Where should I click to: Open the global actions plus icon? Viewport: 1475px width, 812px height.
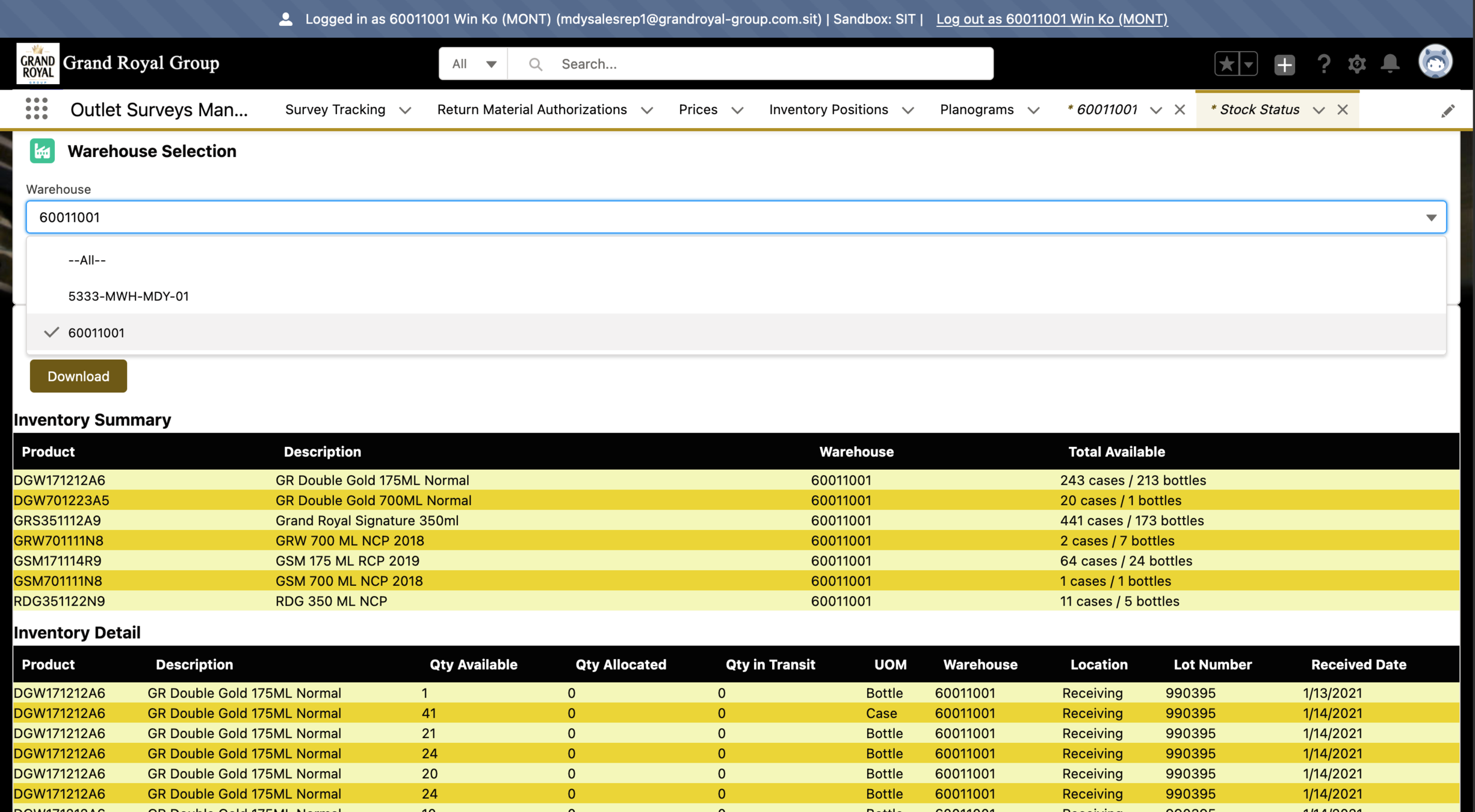(x=1284, y=64)
